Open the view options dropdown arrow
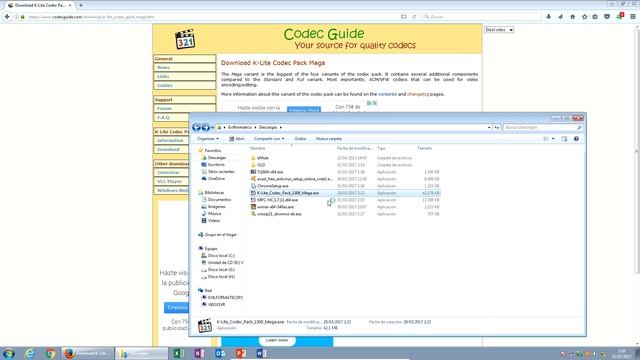This screenshot has height=360, width=640. point(553,139)
